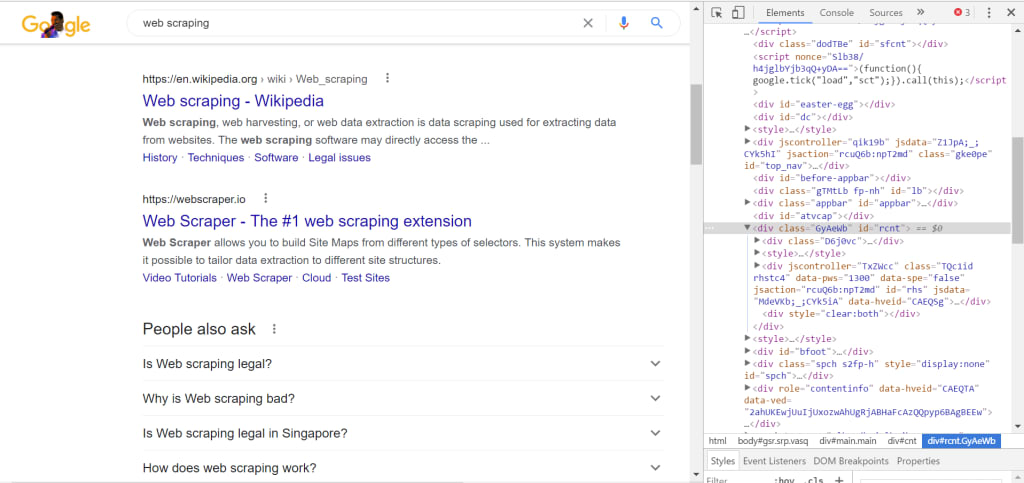Toggle :hov element state panel

click(785, 480)
